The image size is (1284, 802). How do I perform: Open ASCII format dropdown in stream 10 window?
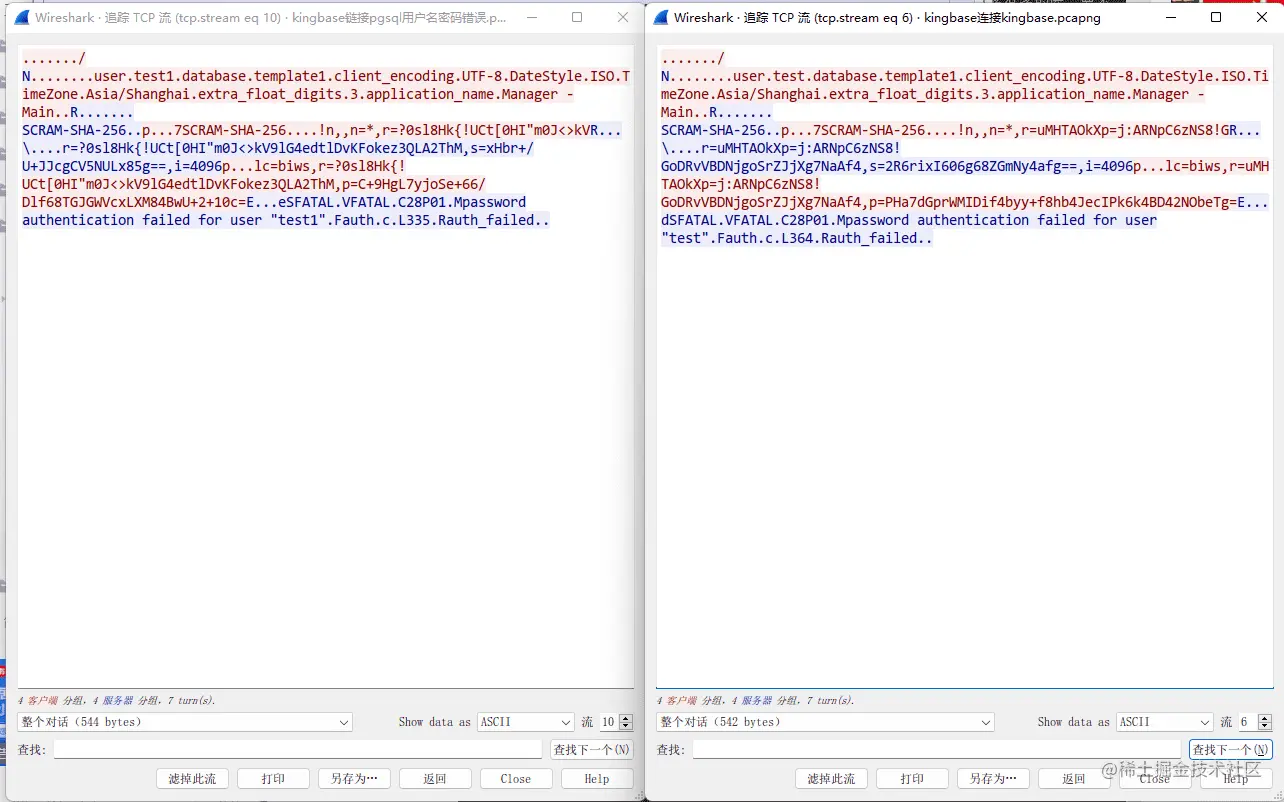[x=526, y=722]
